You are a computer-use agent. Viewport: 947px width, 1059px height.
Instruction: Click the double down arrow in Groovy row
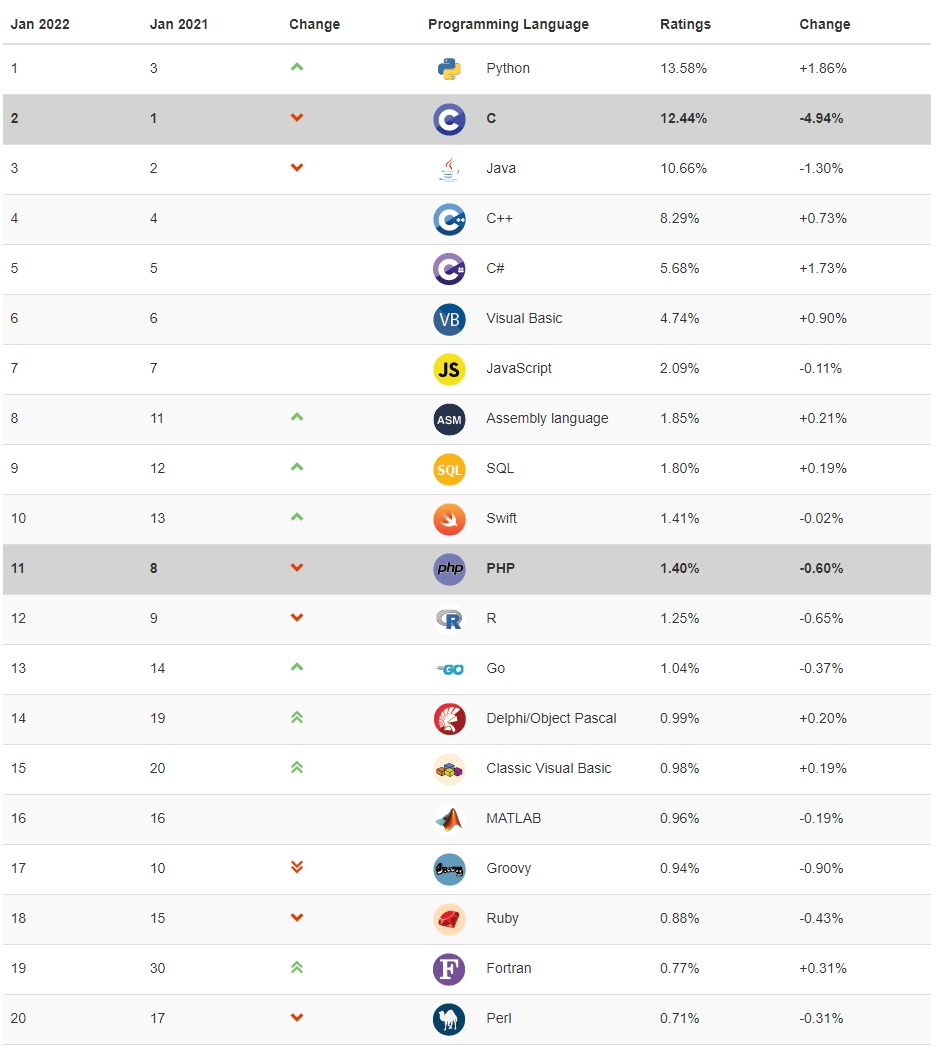(296, 867)
